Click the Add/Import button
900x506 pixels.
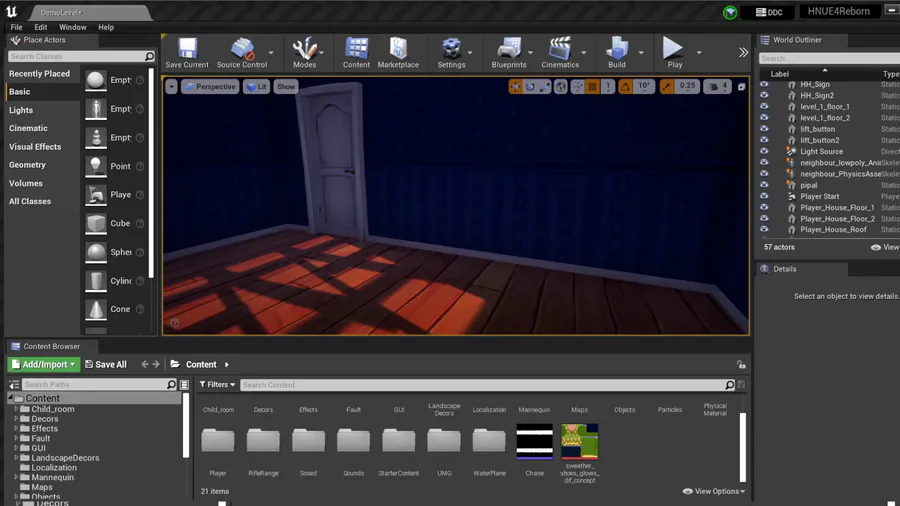[44, 364]
